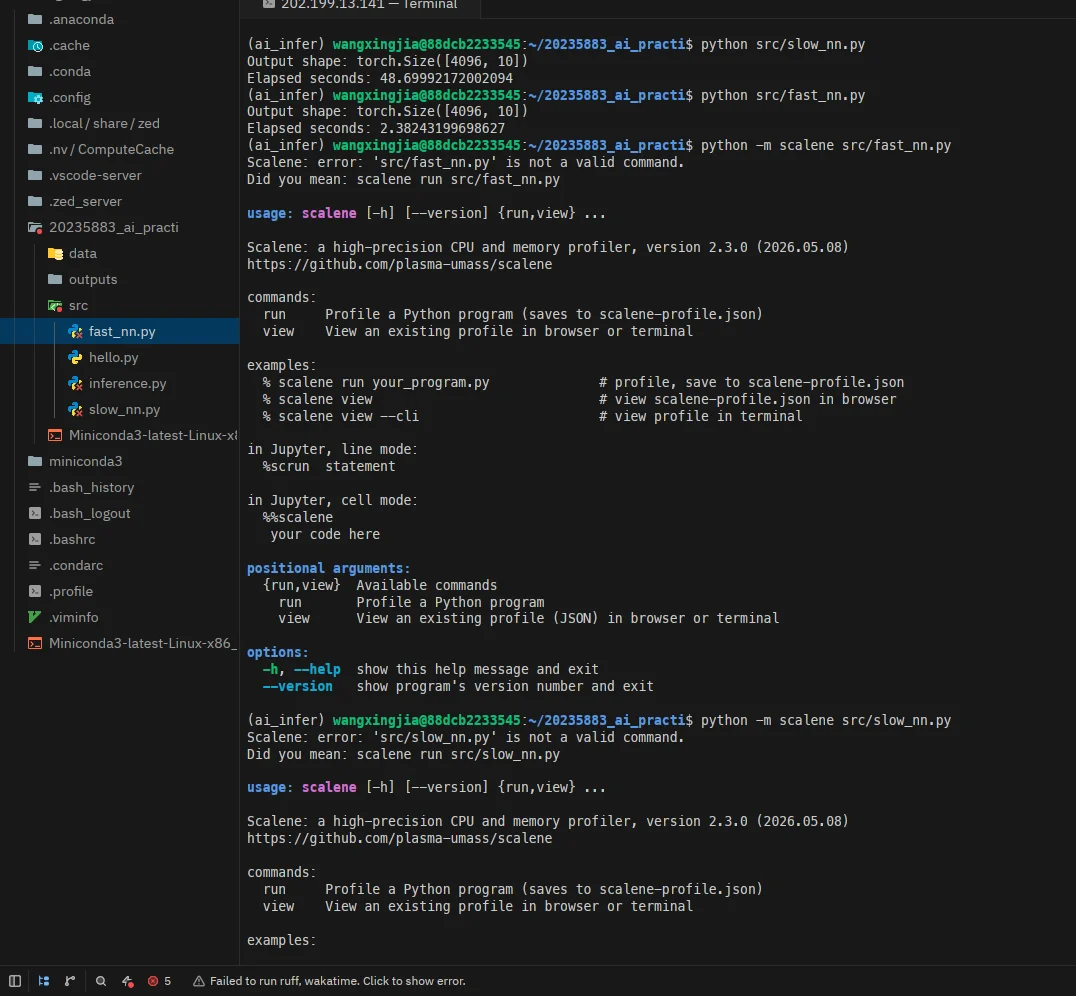
Task: Open the Project Panel icon in the status bar
Action: point(43,981)
